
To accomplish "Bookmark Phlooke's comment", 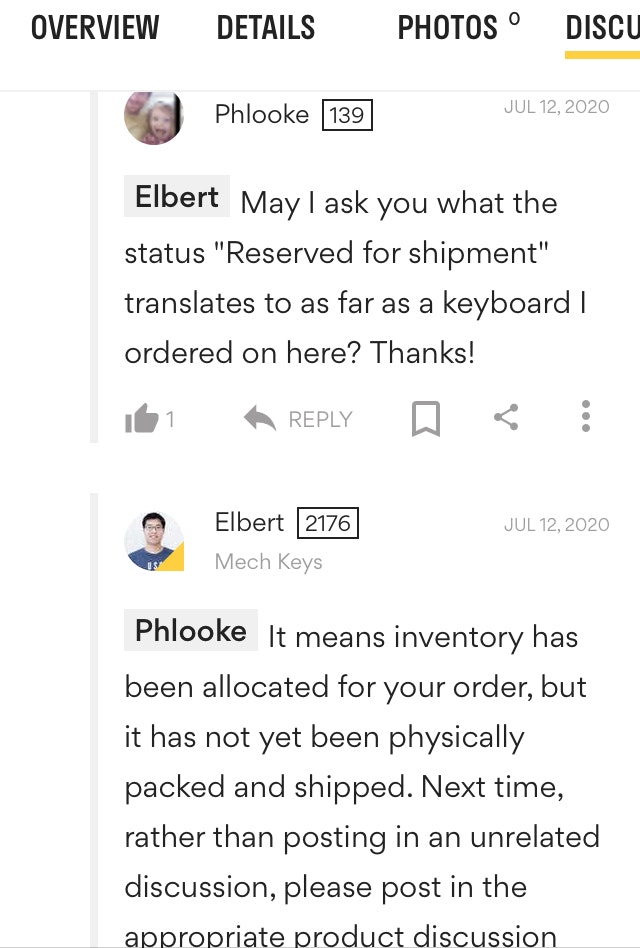I will click(x=426, y=419).
